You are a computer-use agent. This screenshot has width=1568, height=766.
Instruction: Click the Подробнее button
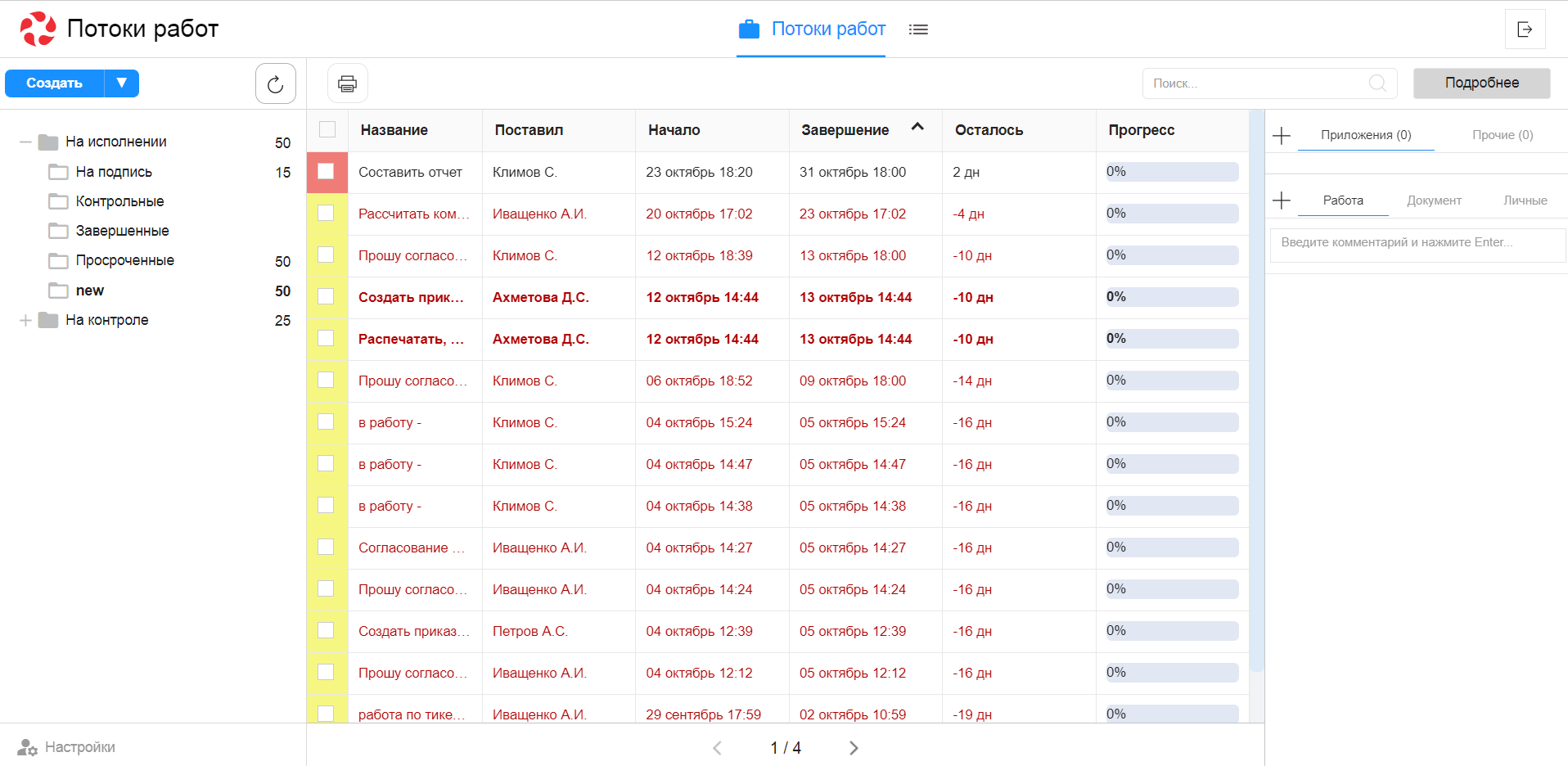tap(1481, 83)
